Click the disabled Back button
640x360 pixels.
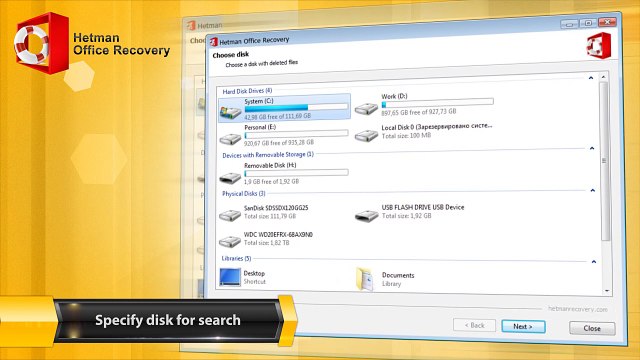click(x=474, y=325)
